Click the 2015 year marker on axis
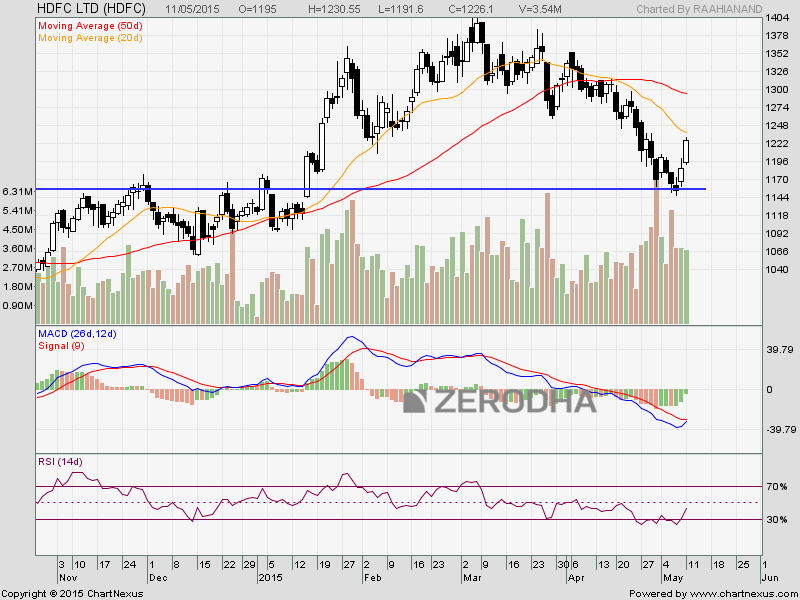 pos(270,578)
